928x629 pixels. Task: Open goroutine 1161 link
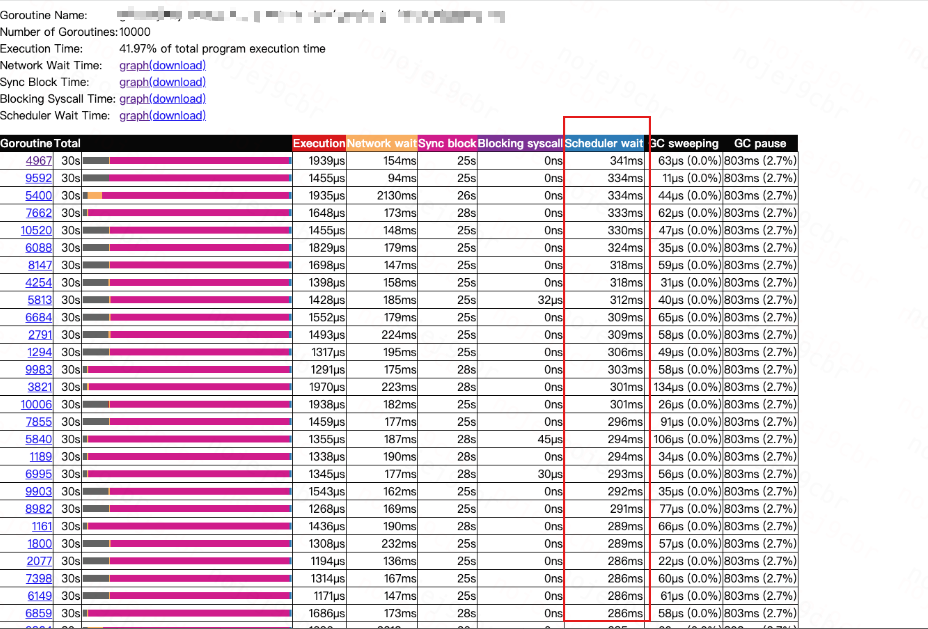coord(42,527)
